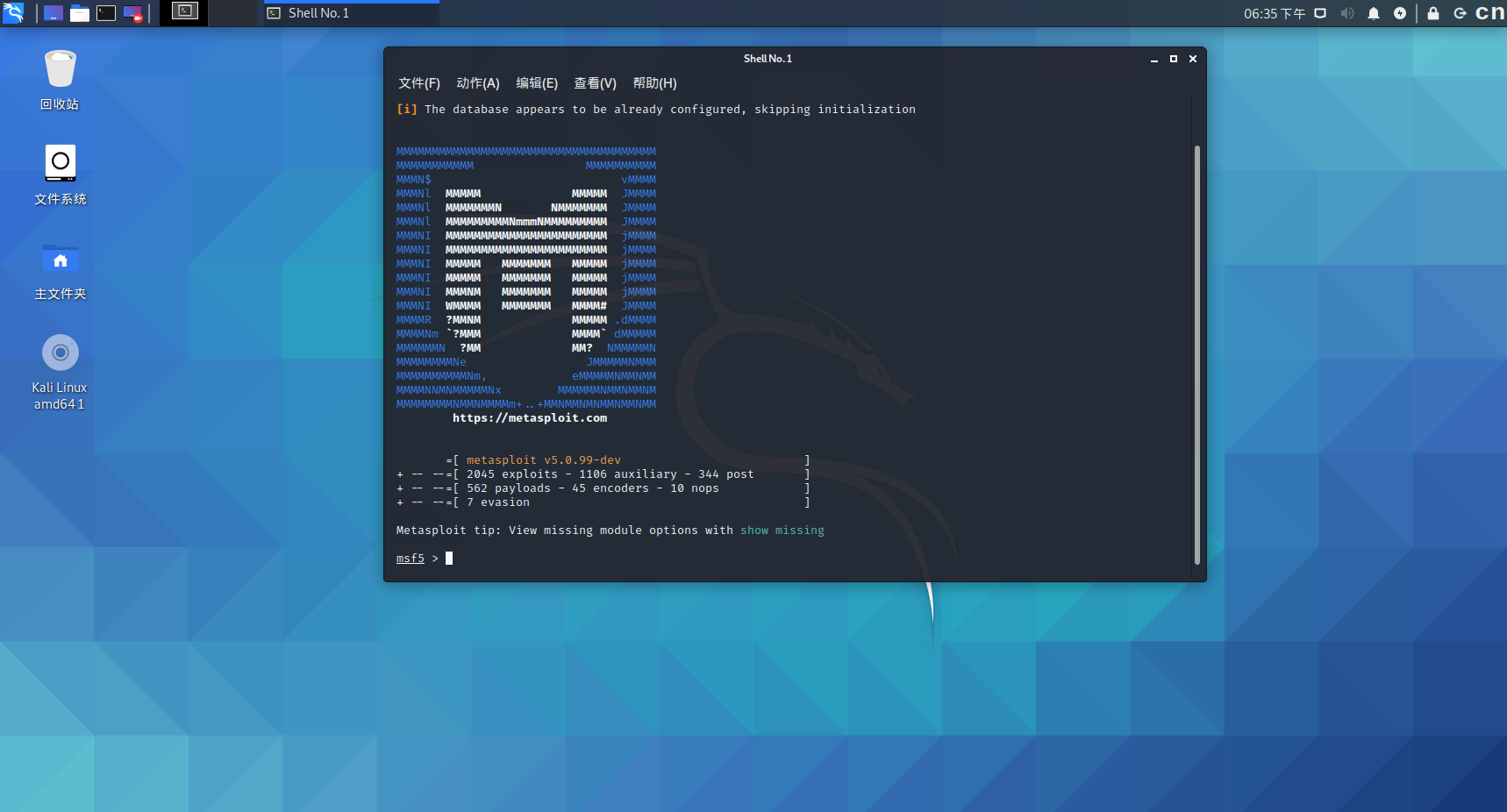Open terminal emulator launcher in top panel
The height and width of the screenshot is (812, 1507).
coord(106,13)
